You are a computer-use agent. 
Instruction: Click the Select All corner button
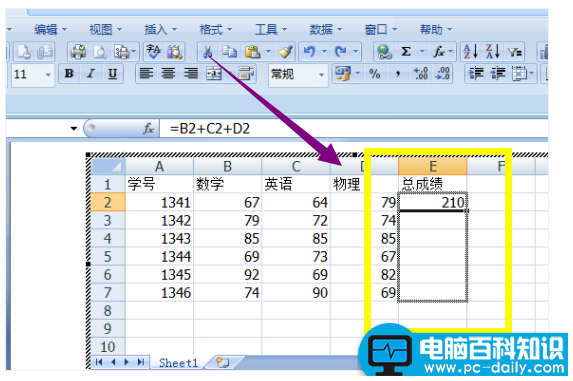pos(108,167)
